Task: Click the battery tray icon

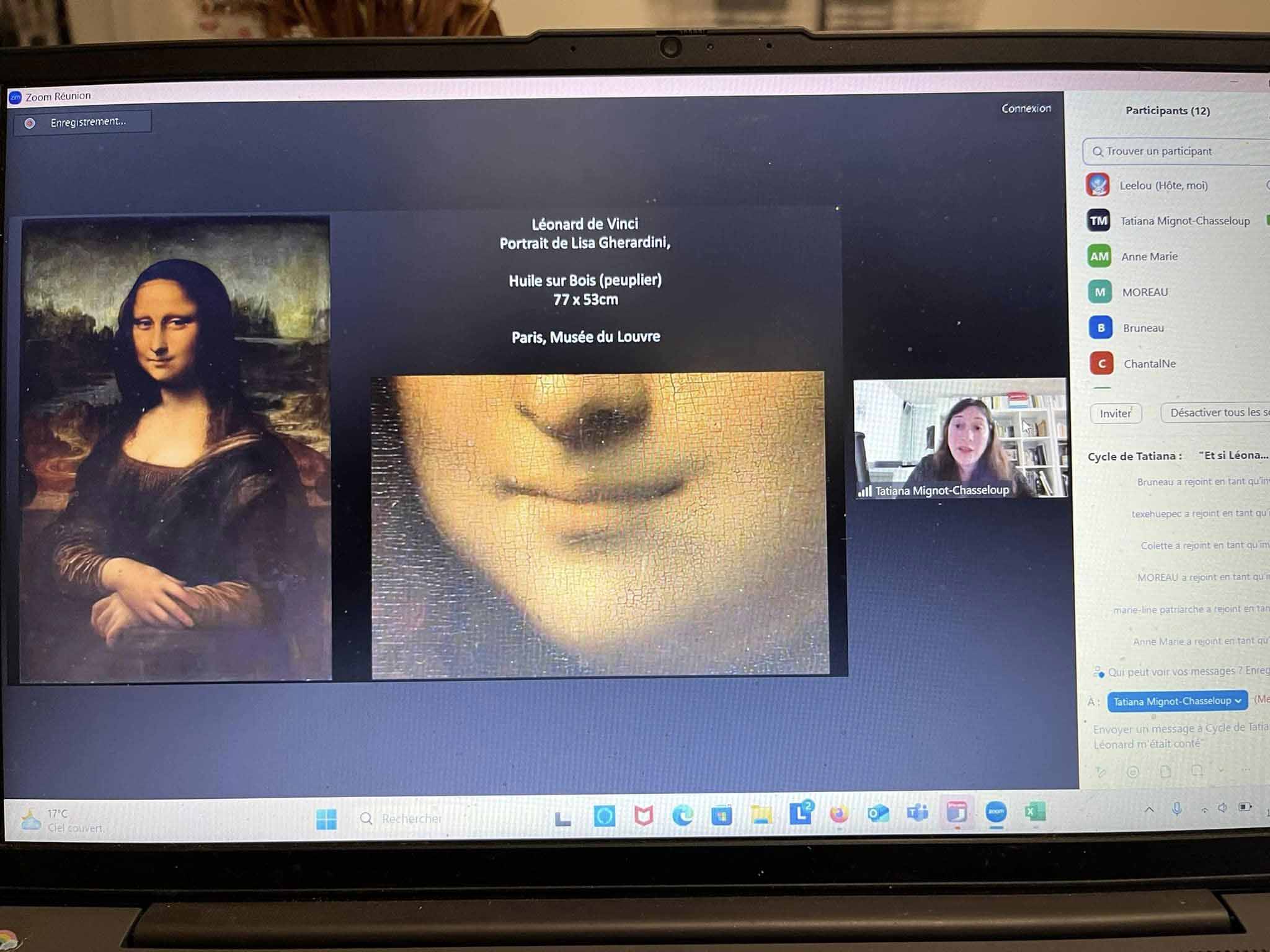Action: [1245, 806]
